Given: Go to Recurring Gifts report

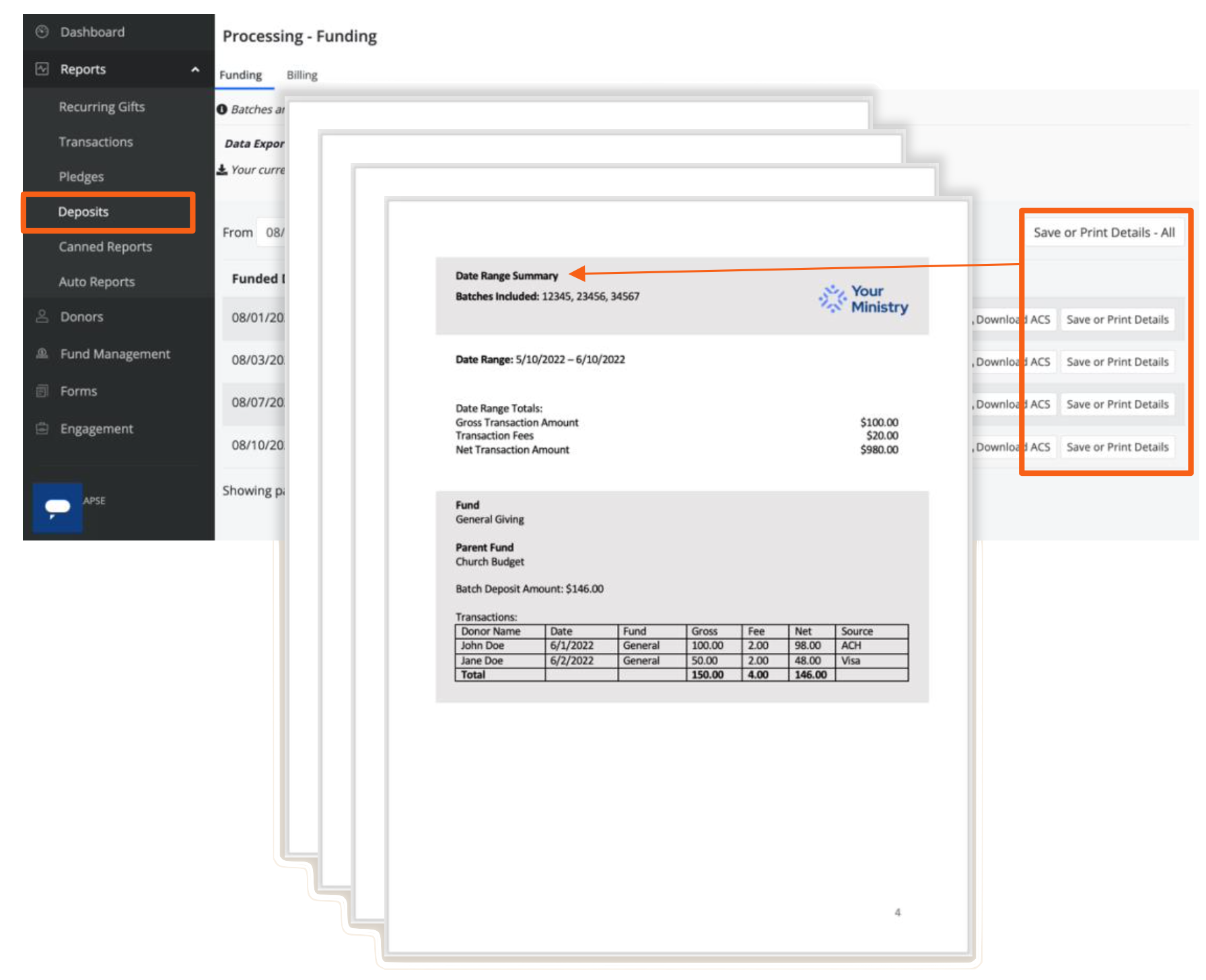Looking at the screenshot, I should [x=102, y=107].
